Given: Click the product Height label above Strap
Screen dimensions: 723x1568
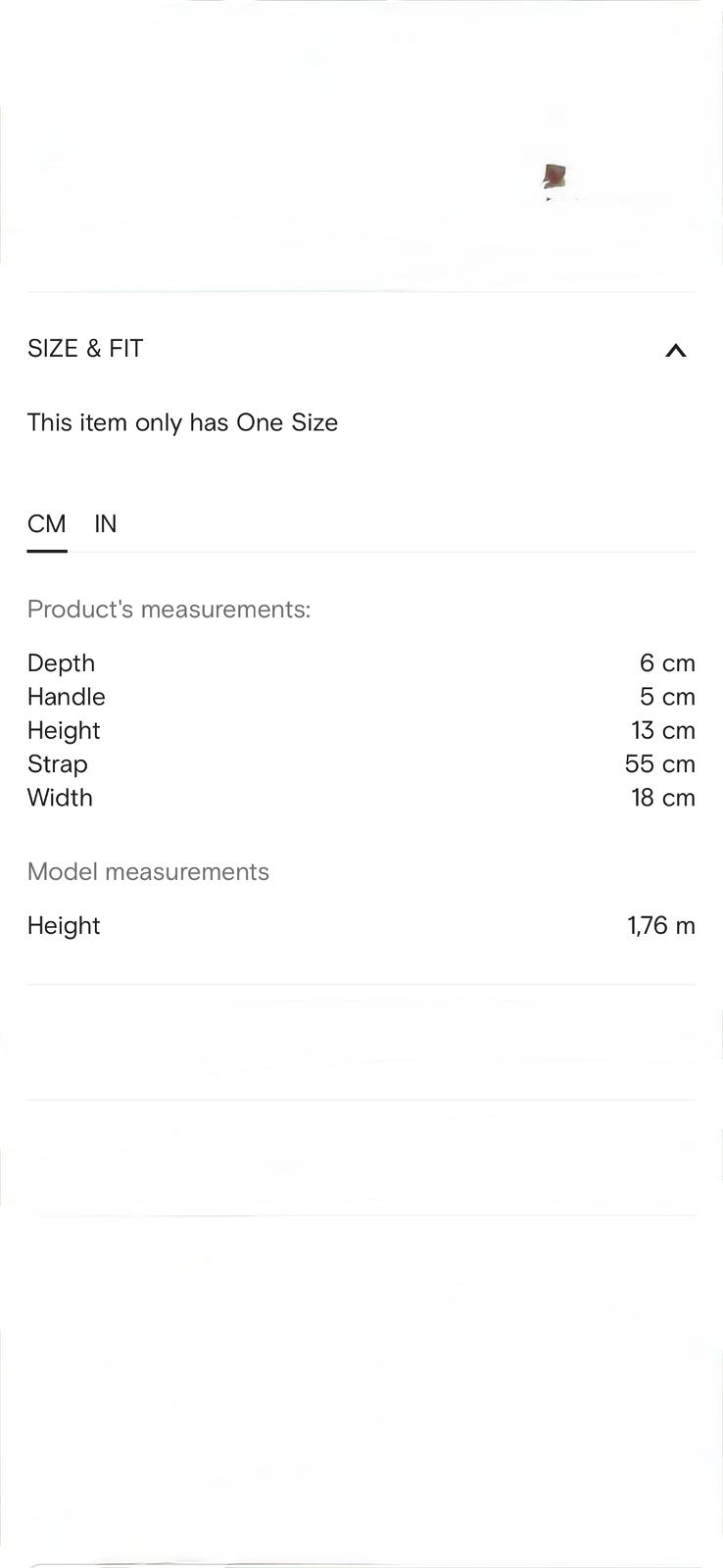Looking at the screenshot, I should 64,731.
